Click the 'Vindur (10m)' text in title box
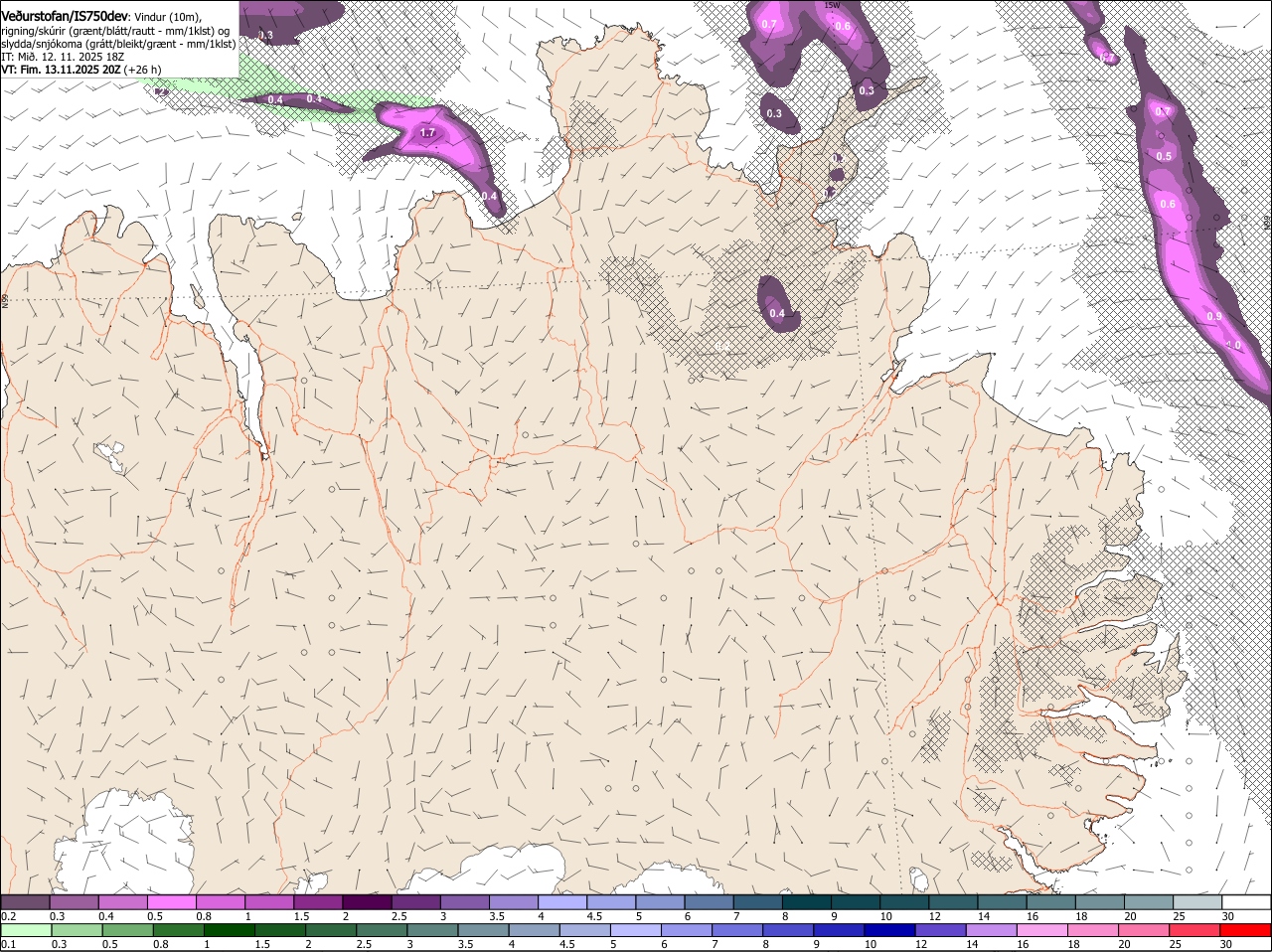 pyautogui.click(x=167, y=17)
